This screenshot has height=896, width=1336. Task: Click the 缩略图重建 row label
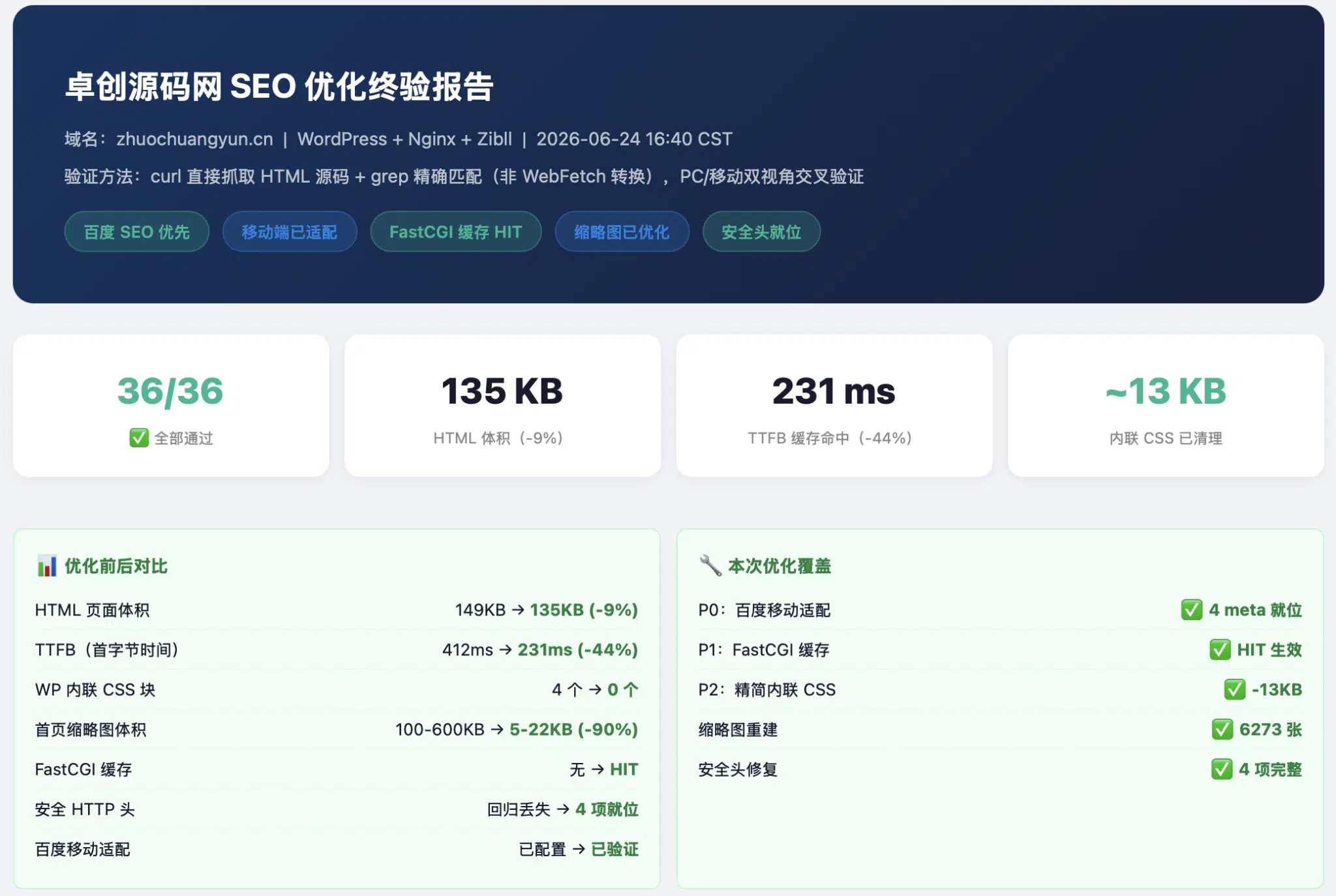(x=738, y=729)
